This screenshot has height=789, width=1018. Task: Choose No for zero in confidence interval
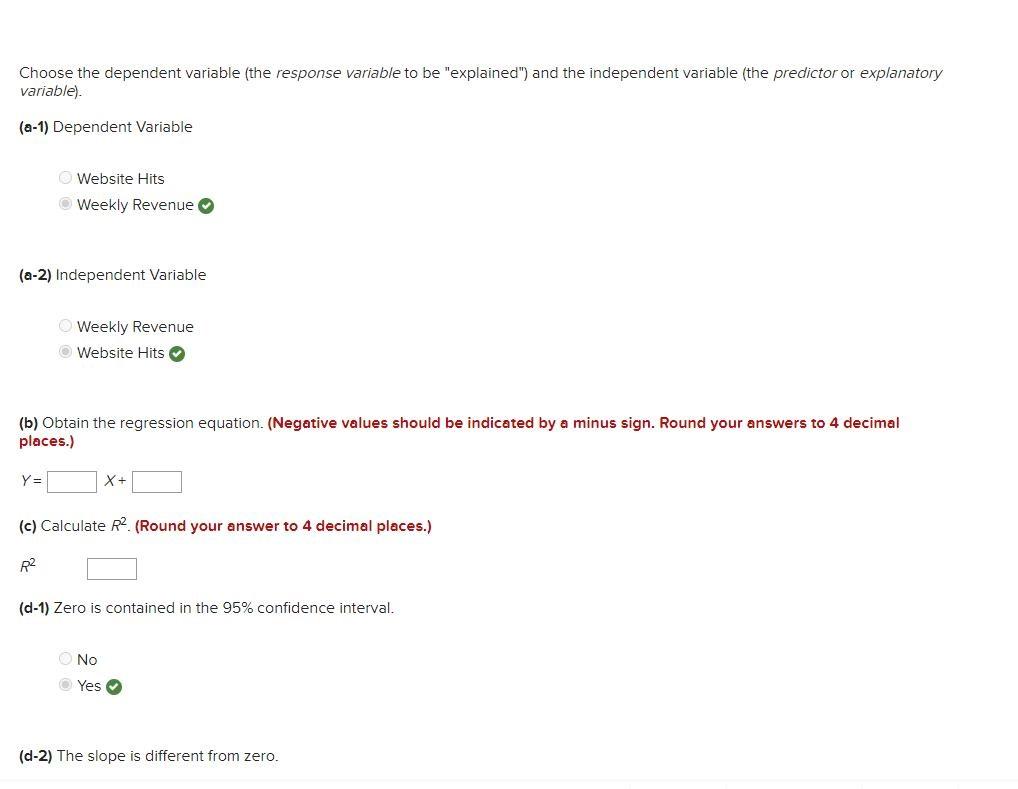(65, 658)
